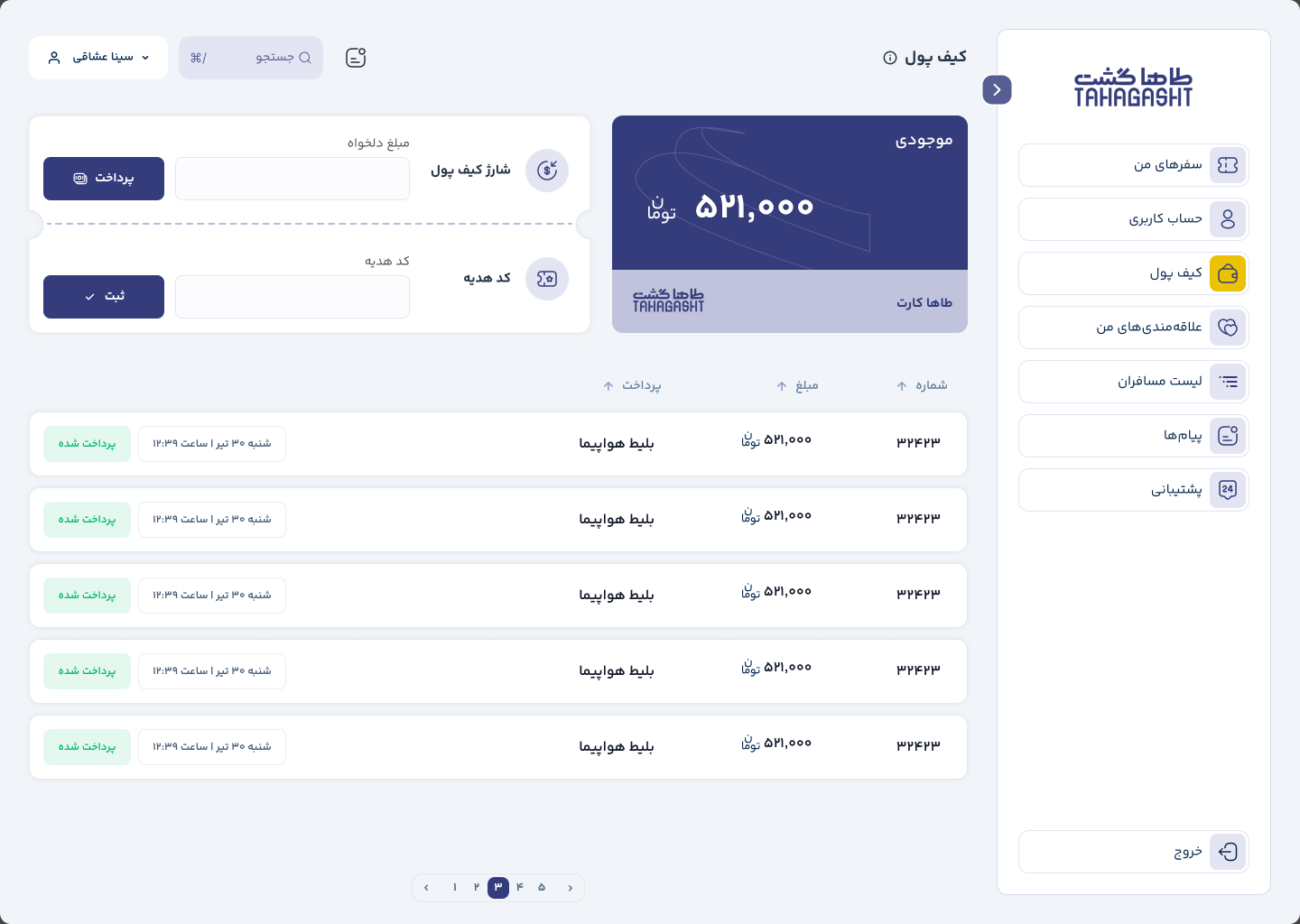Select کیف پول sidebar item
This screenshot has height=924, width=1300.
click(1133, 273)
